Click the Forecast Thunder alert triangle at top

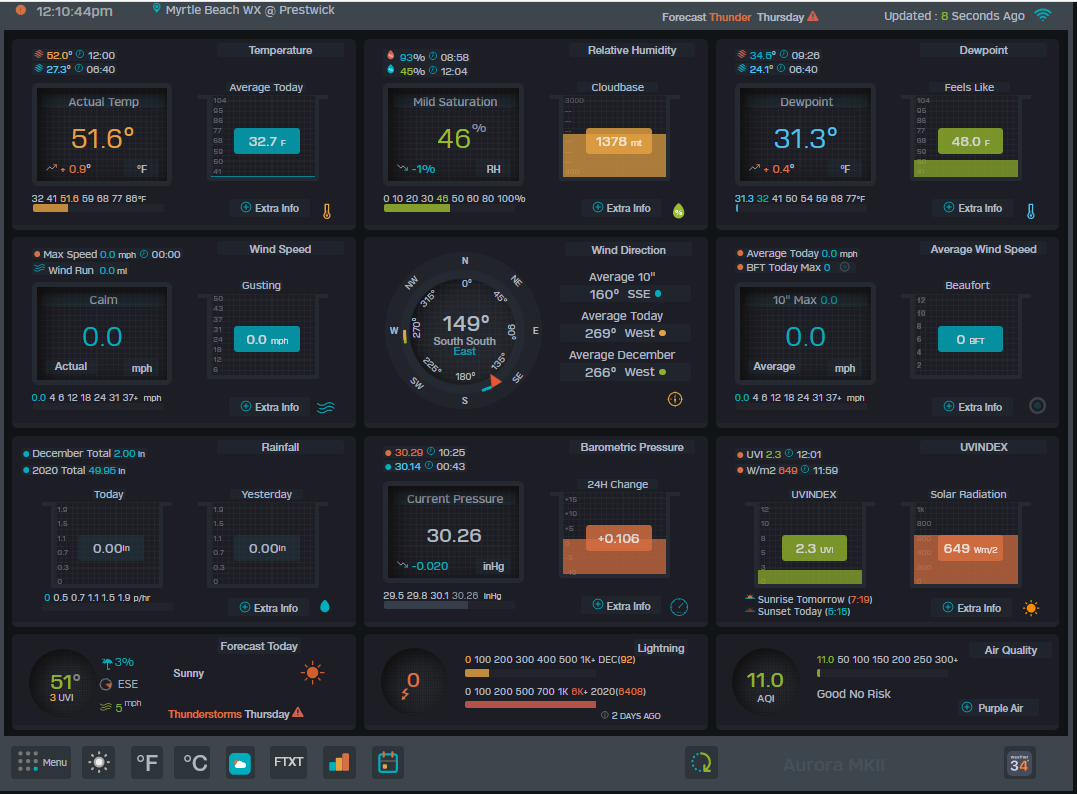pyautogui.click(x=813, y=16)
